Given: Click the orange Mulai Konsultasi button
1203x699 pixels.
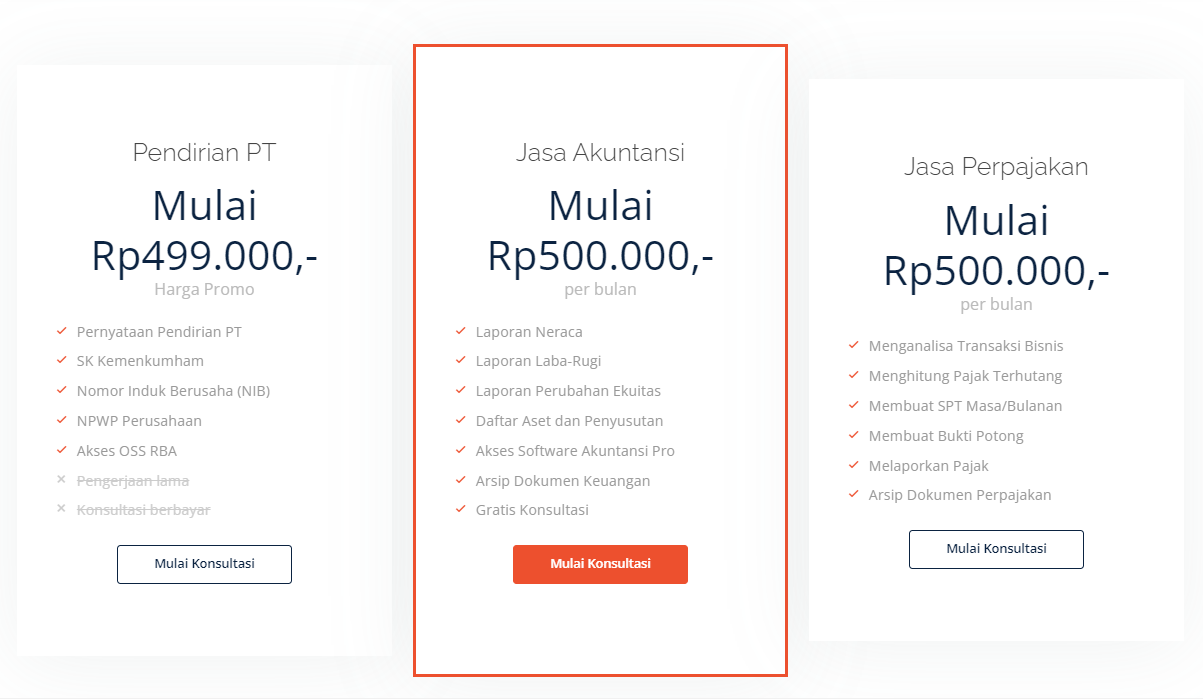Looking at the screenshot, I should coord(600,564).
